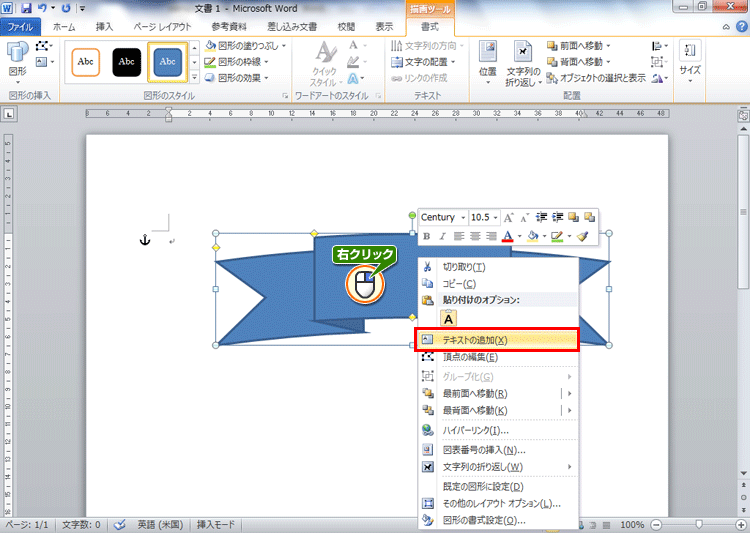Choose 図表番号の挿入(N)... from context menu
This screenshot has height=533, width=750.
click(x=497, y=450)
